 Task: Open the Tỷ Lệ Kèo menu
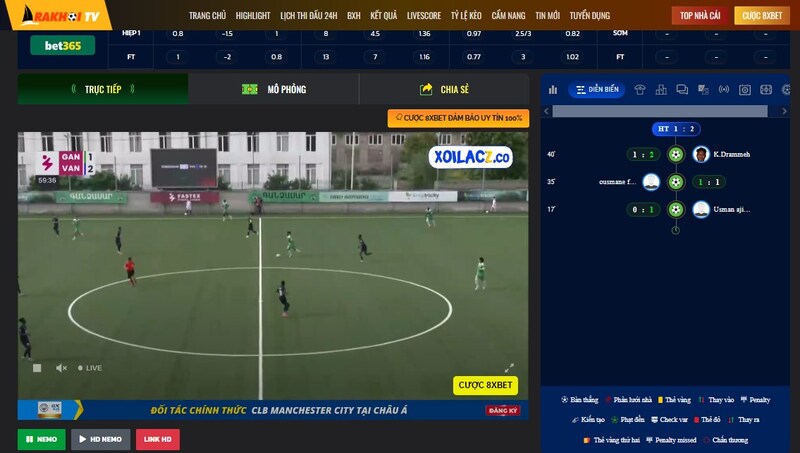(x=466, y=16)
